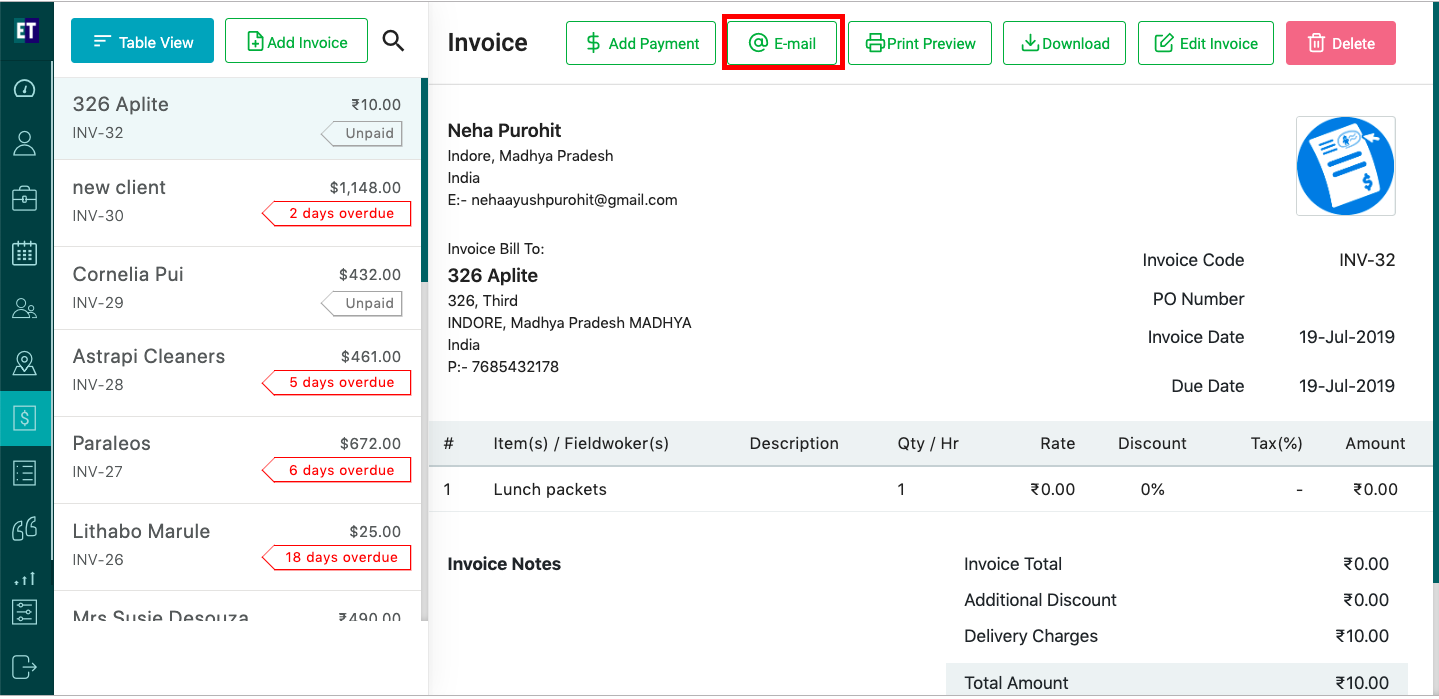Switch to Table View
The image size is (1439, 699).
[x=143, y=41]
